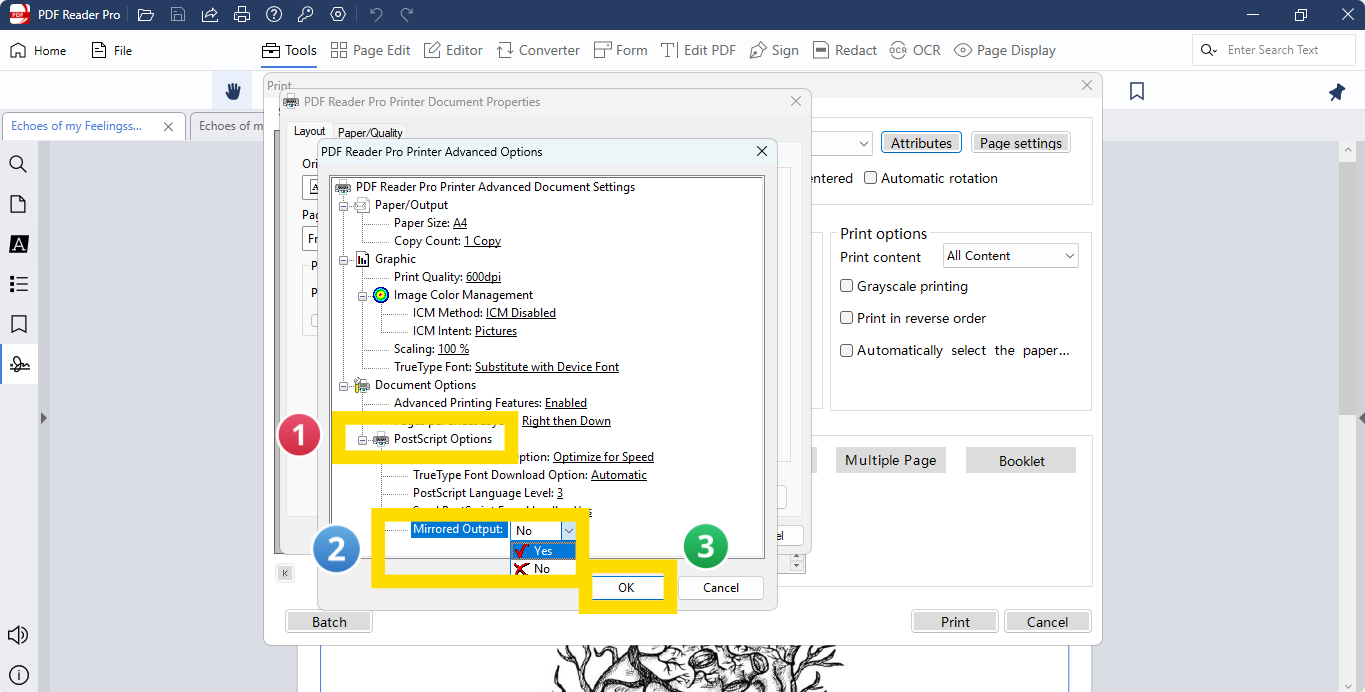The height and width of the screenshot is (692, 1365).
Task: Open the OCR menu tab
Action: 915,50
